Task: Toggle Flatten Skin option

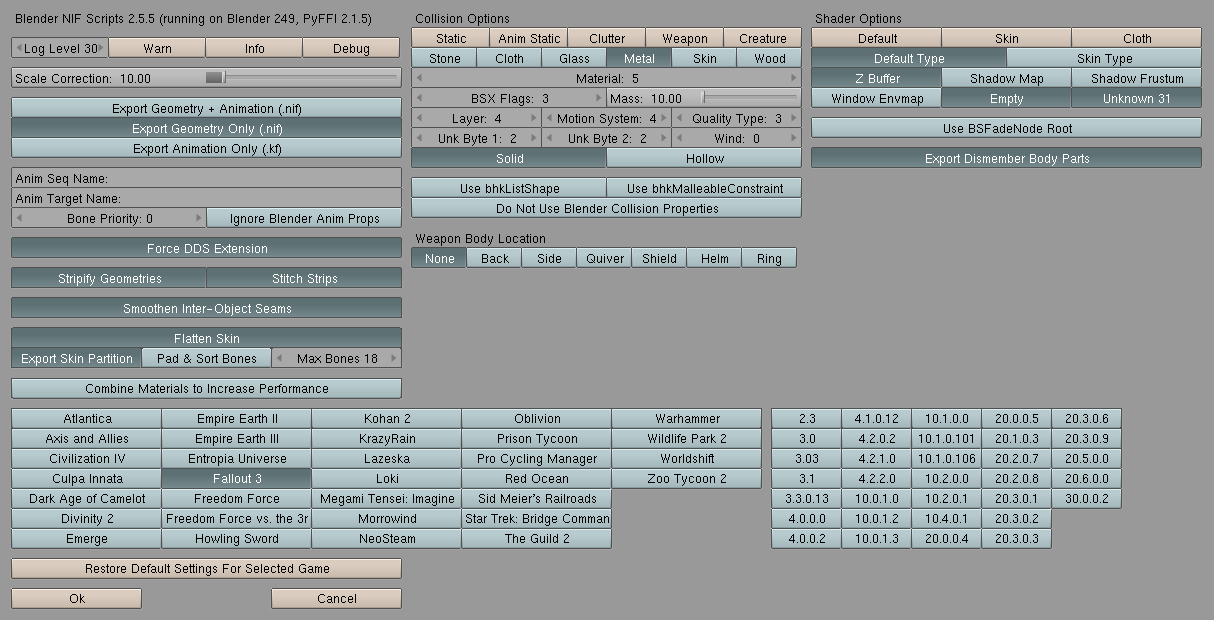Action: (206, 338)
